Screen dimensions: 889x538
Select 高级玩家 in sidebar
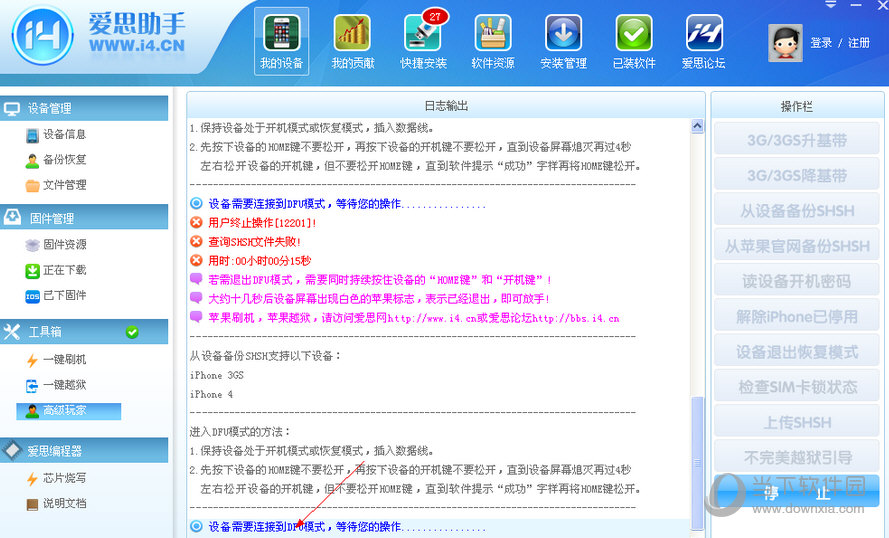pyautogui.click(x=69, y=410)
